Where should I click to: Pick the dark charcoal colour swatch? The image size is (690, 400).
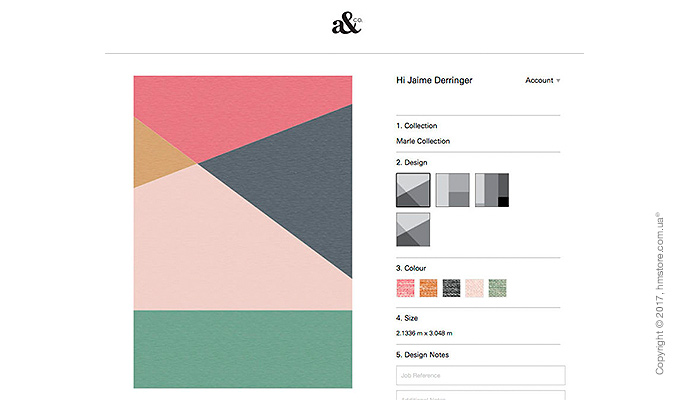point(452,288)
